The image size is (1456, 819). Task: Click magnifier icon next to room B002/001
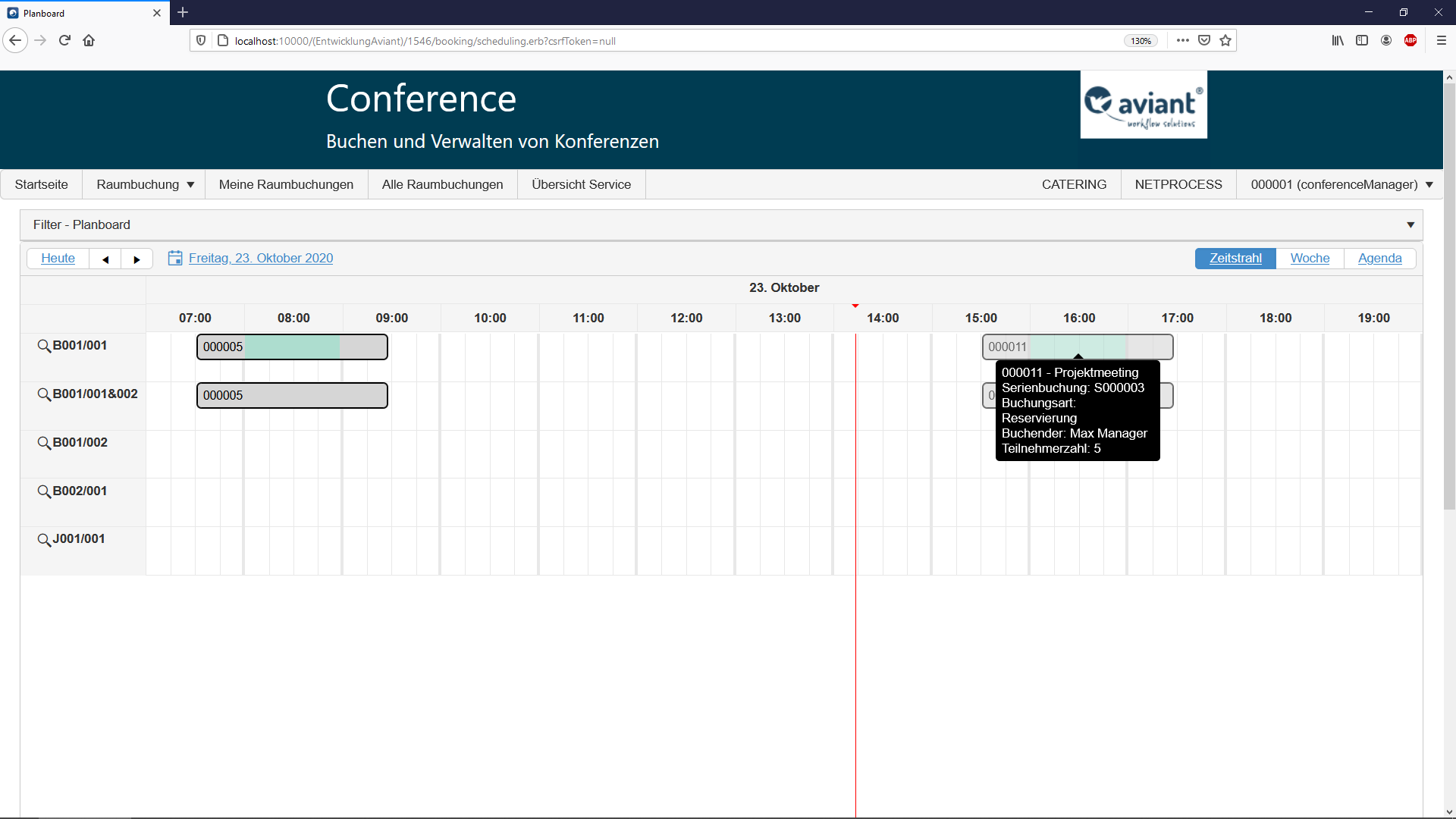point(44,491)
